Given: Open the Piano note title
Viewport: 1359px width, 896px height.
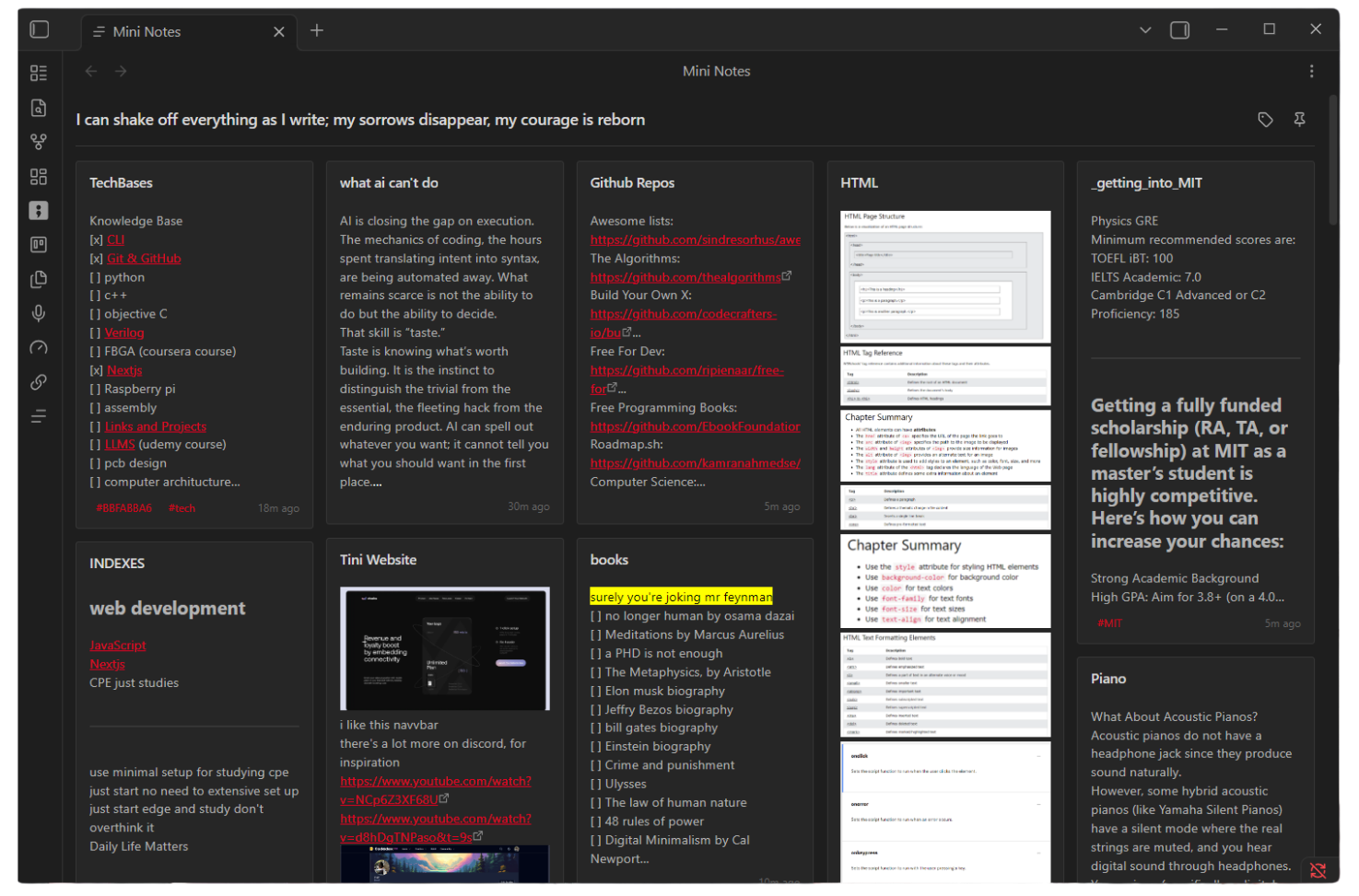Looking at the screenshot, I should point(1108,679).
